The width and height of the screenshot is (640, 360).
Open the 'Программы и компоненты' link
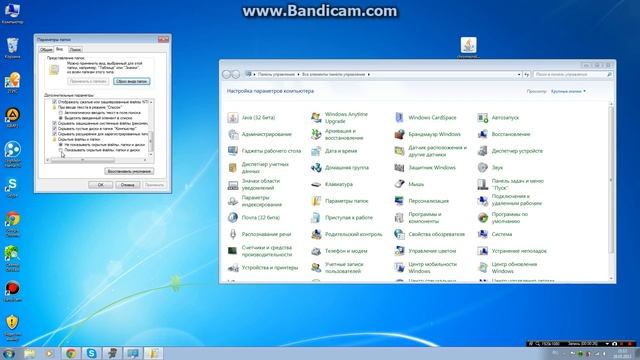click(x=425, y=218)
